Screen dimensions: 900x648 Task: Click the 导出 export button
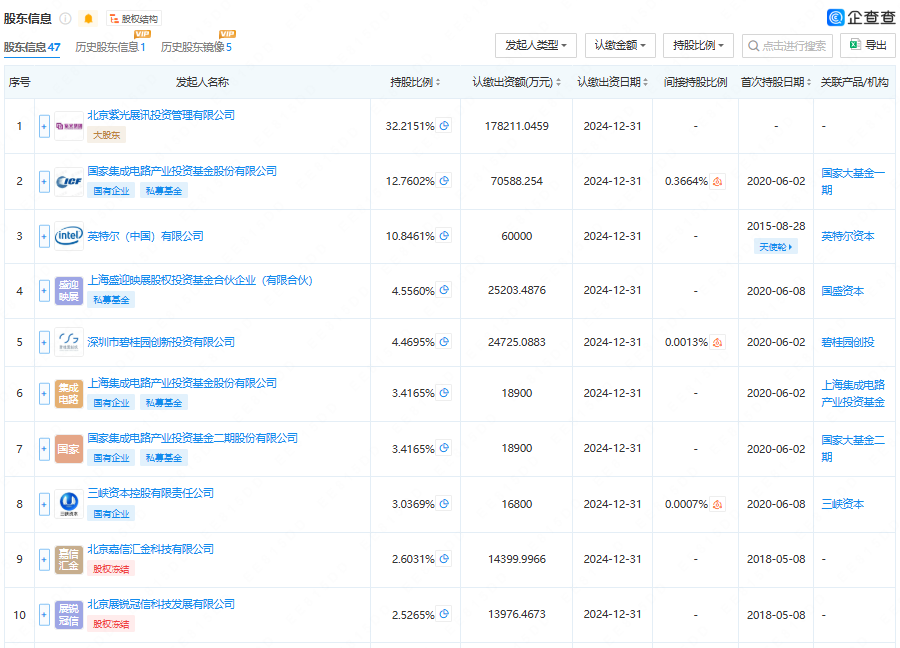click(x=868, y=45)
